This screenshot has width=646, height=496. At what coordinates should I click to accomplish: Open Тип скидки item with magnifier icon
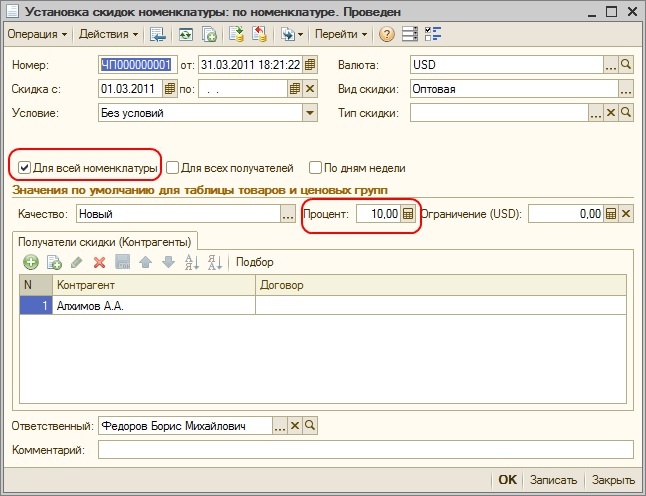click(x=626, y=112)
